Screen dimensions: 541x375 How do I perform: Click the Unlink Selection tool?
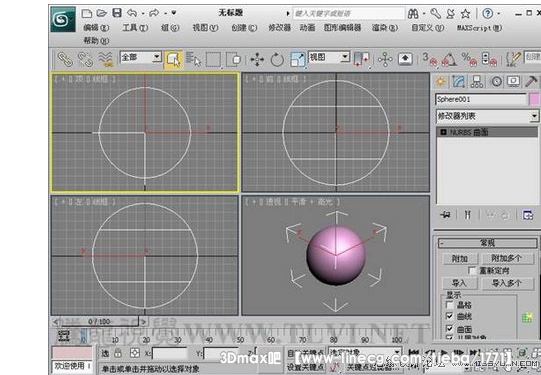[x=85, y=59]
